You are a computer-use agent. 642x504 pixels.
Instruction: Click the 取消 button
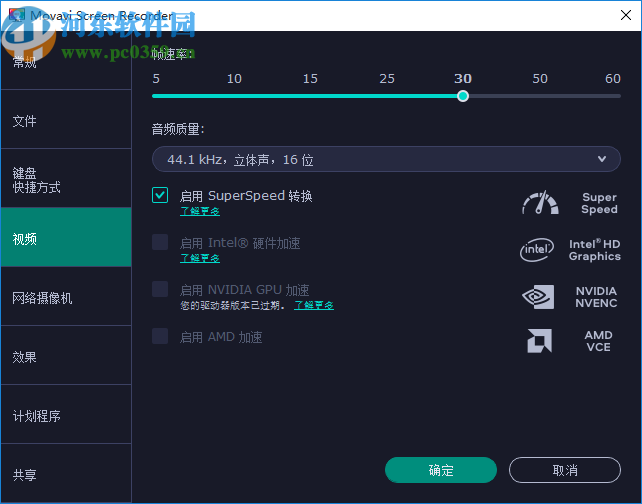pyautogui.click(x=565, y=470)
